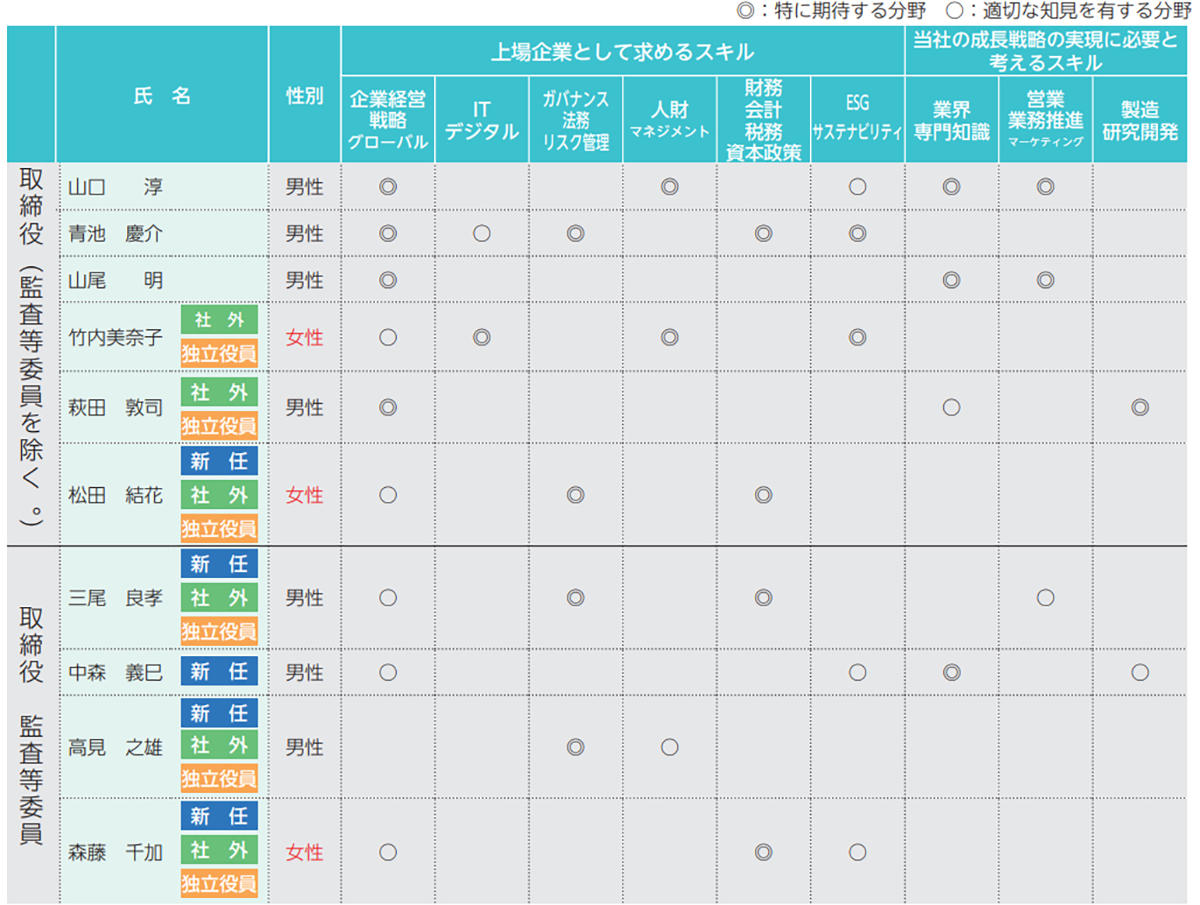Select the 性別 column header
Screen dimensions: 1200x905
(x=304, y=95)
